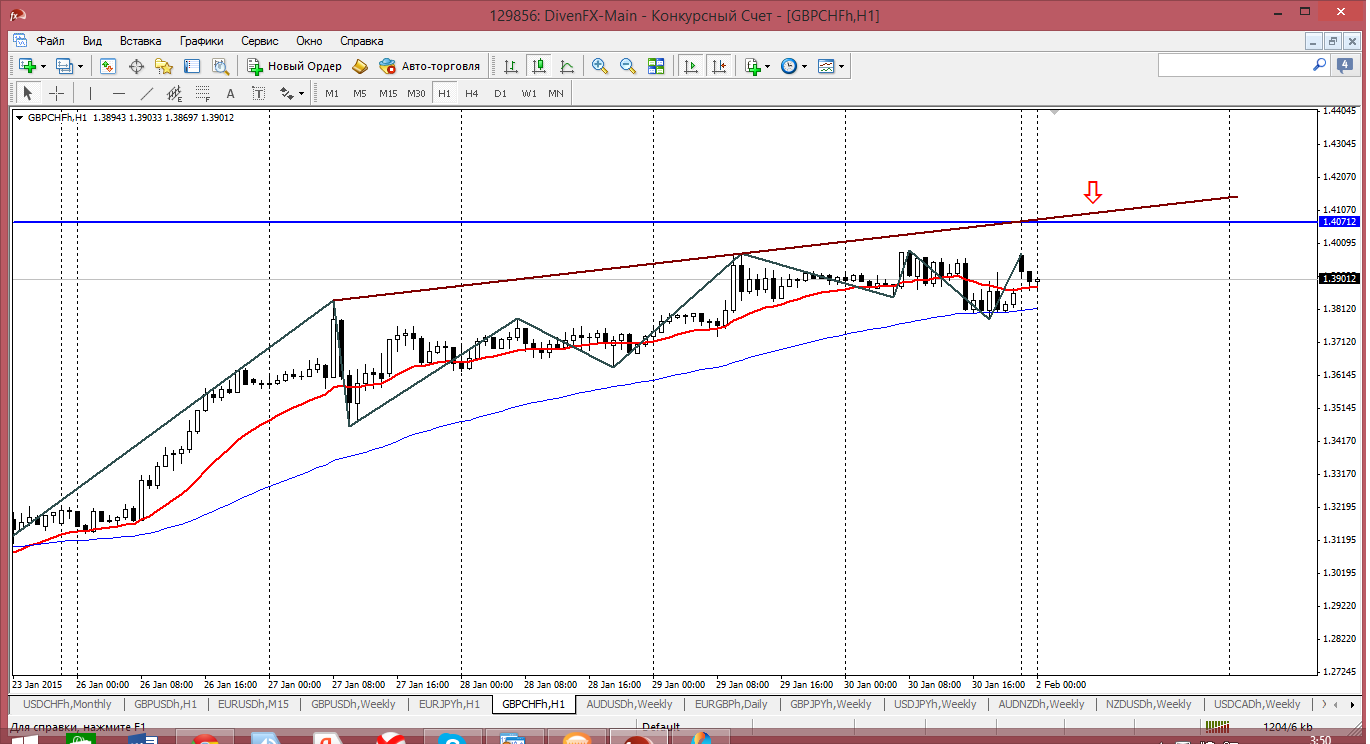Show the Terminal panel
This screenshot has height=744, width=1370.
click(x=192, y=66)
